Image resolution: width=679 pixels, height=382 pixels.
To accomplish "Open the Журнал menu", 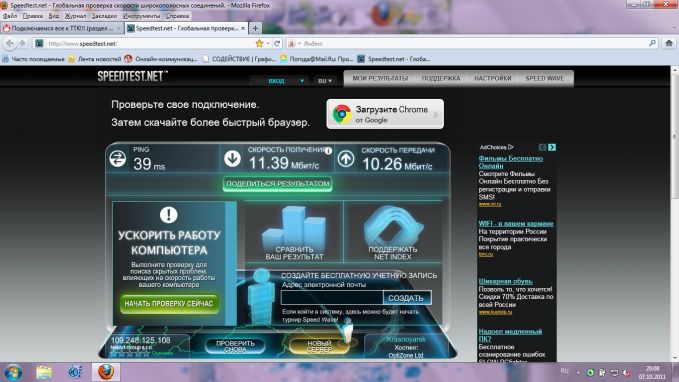I will 76,16.
